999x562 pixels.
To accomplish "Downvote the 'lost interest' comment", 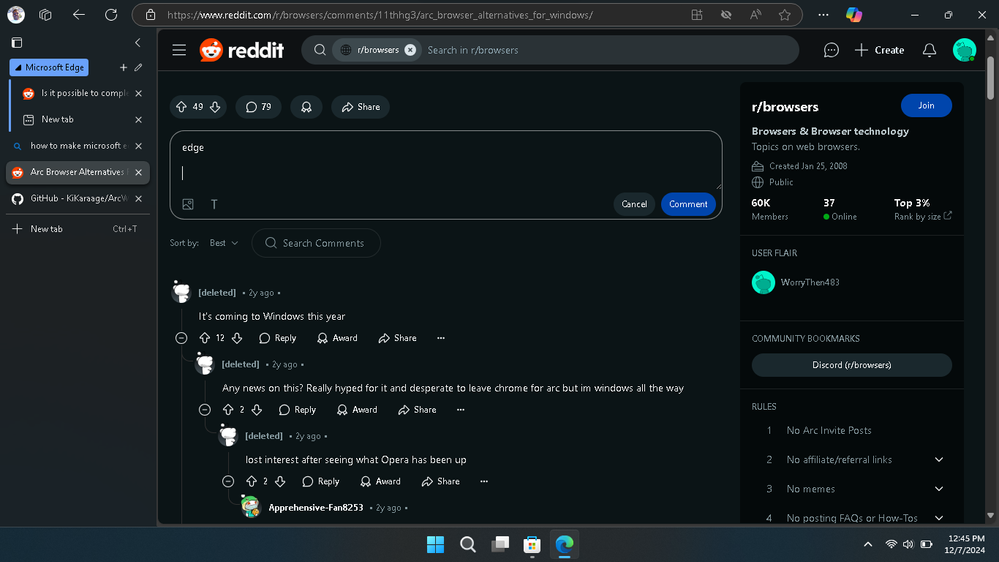I will click(x=280, y=482).
